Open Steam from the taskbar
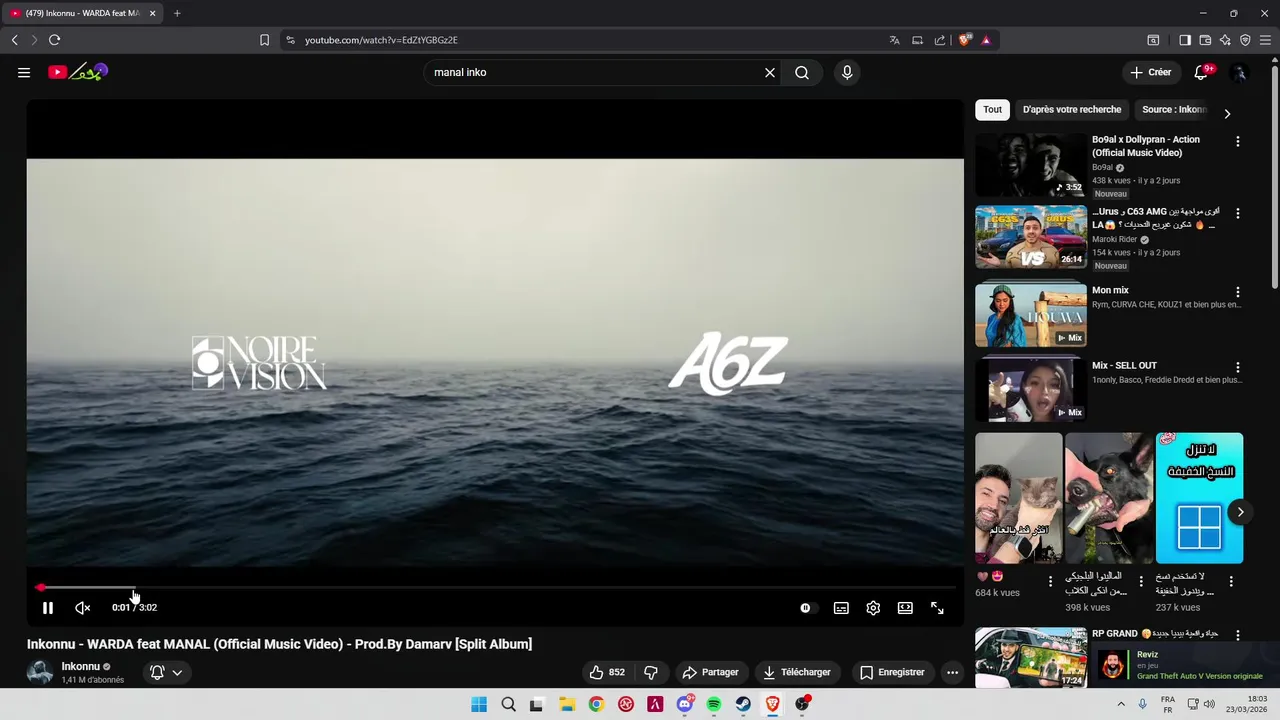The width and height of the screenshot is (1280, 720). click(x=743, y=704)
